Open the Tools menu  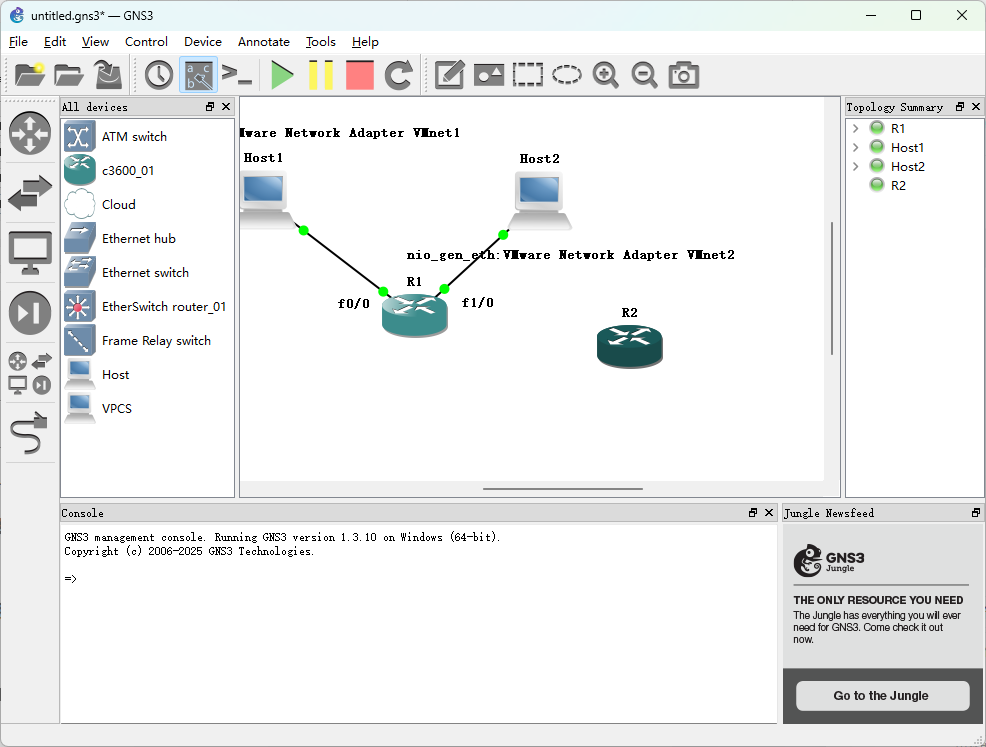coord(321,42)
